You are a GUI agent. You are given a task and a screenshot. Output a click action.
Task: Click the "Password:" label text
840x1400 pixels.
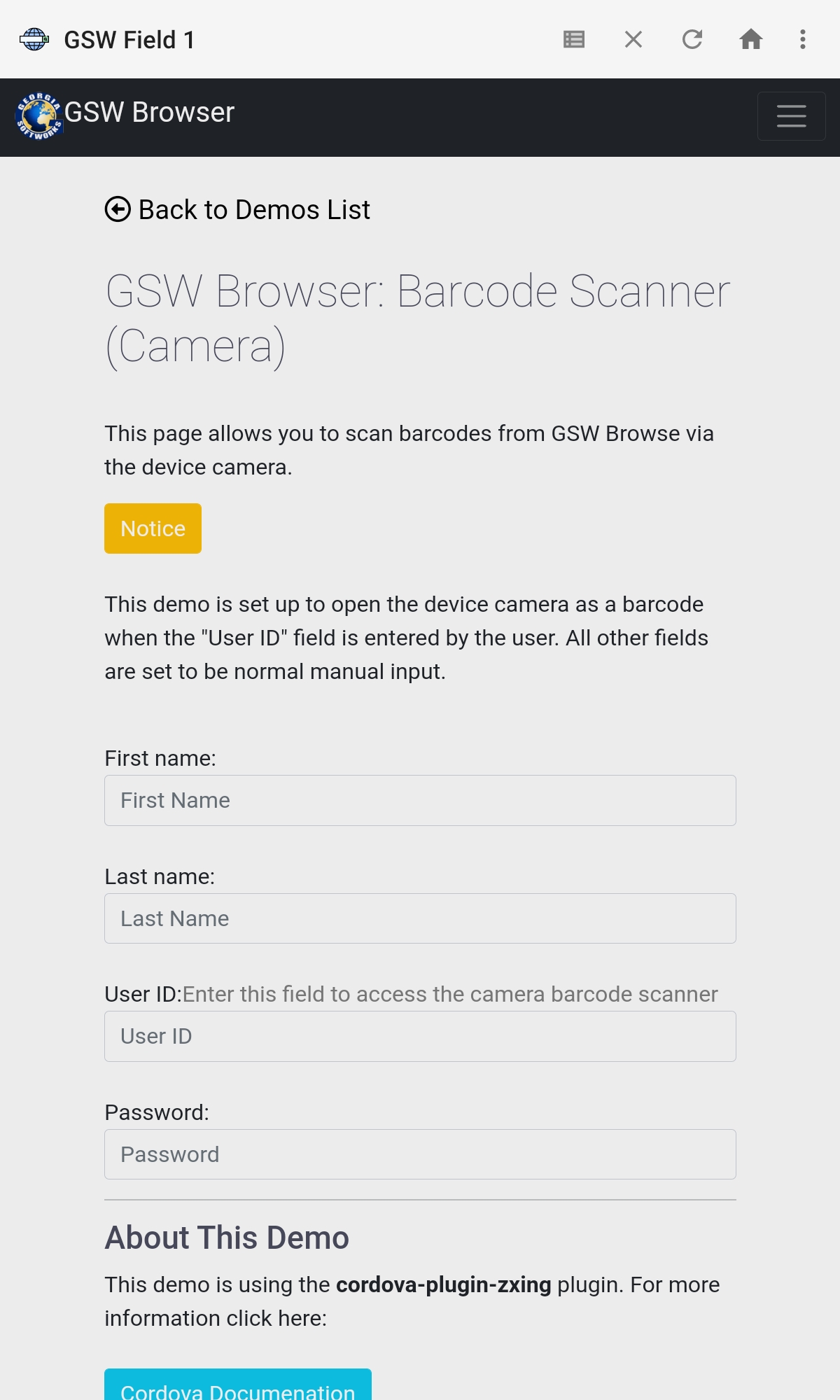(157, 1112)
